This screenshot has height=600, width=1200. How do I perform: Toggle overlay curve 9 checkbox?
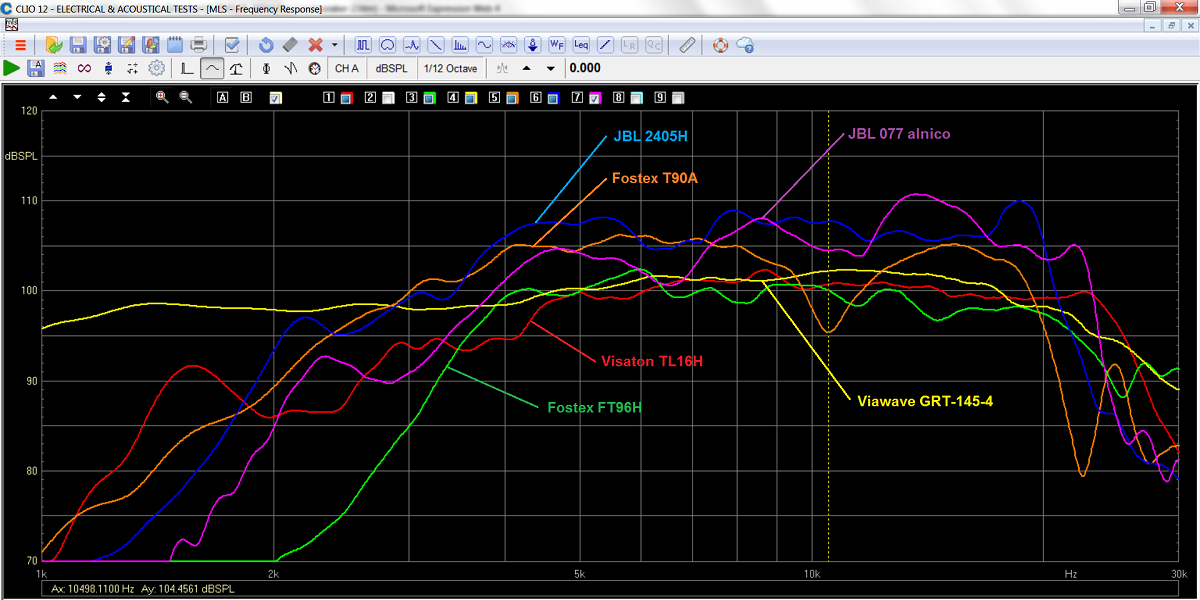[677, 98]
